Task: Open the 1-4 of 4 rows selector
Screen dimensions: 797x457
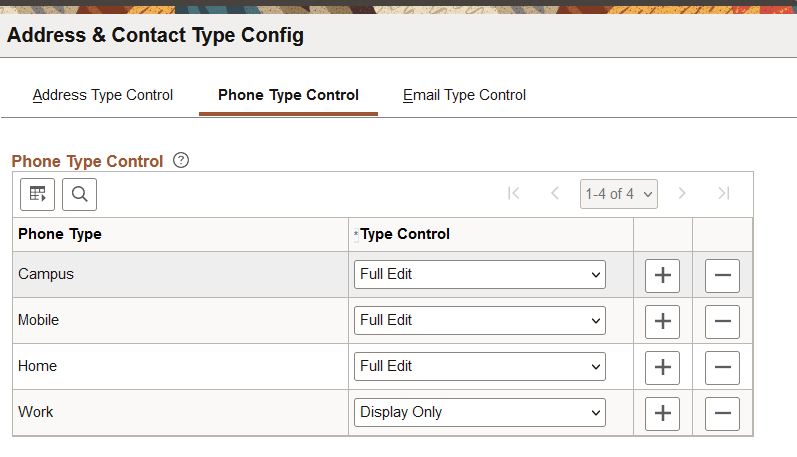Action: (618, 194)
